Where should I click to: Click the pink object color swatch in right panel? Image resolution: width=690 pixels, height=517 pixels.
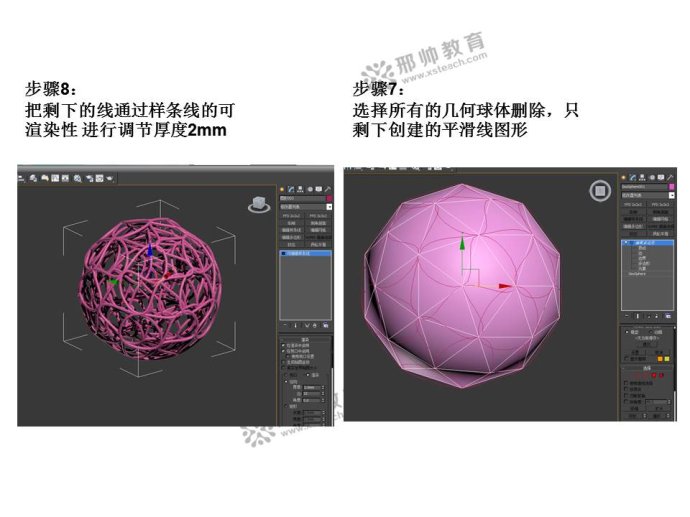tap(672, 187)
